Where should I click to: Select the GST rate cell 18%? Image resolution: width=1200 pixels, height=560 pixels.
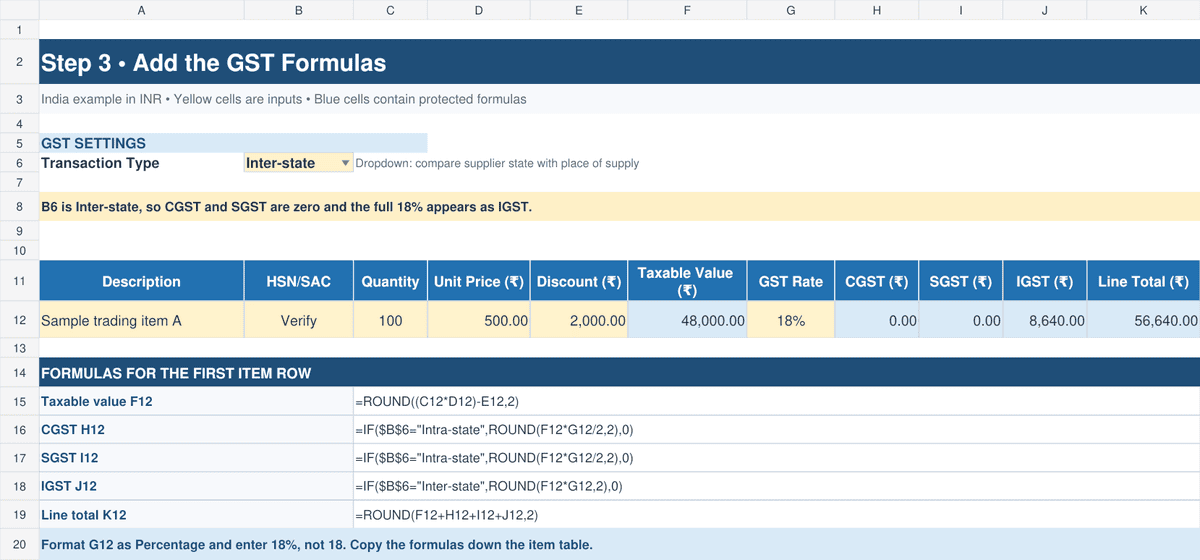[x=791, y=321]
